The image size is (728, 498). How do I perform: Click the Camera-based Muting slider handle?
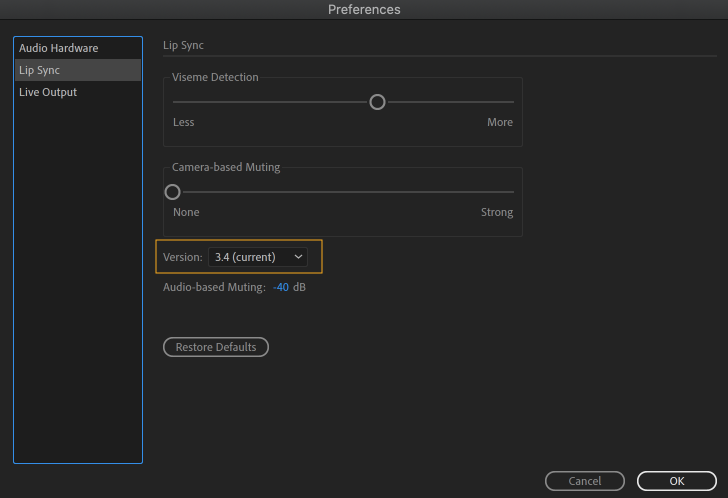(173, 191)
